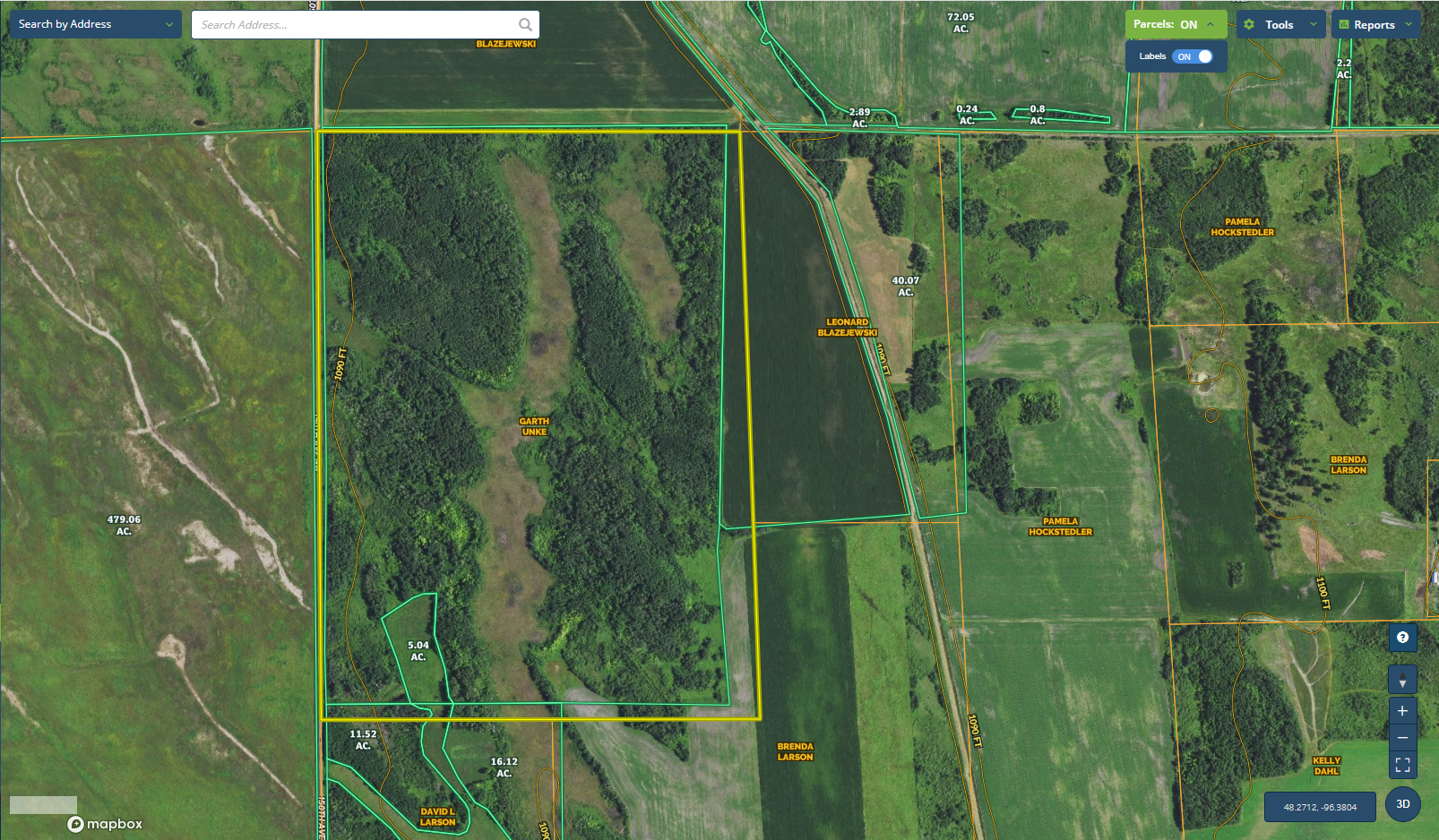Click the Reports chart icon
Image resolution: width=1439 pixels, height=840 pixels.
click(1343, 25)
